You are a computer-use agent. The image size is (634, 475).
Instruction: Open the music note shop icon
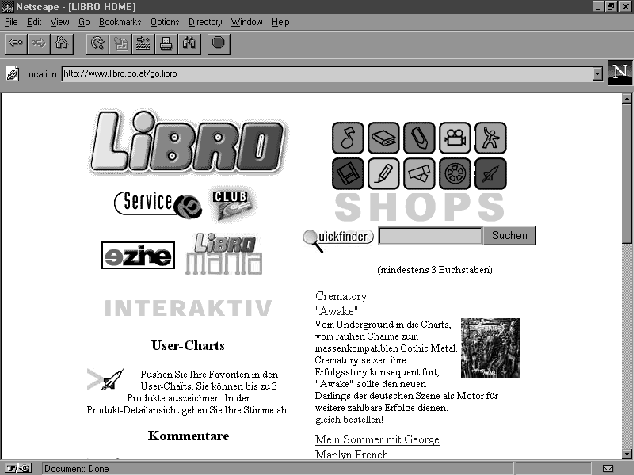coord(348,138)
